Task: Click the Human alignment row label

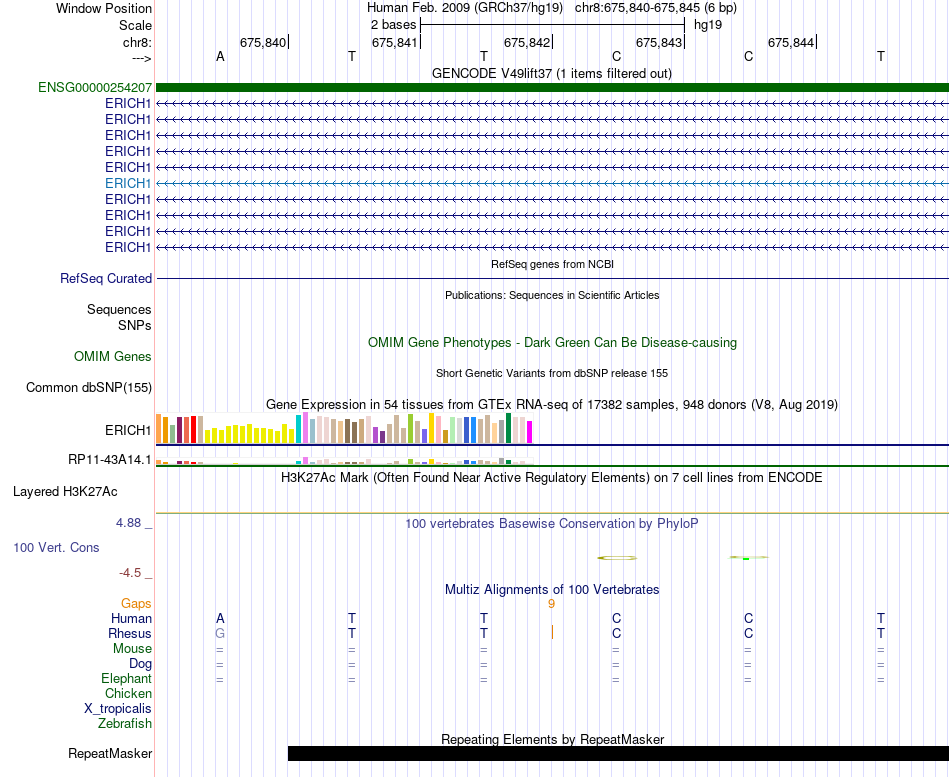Action: (131, 618)
